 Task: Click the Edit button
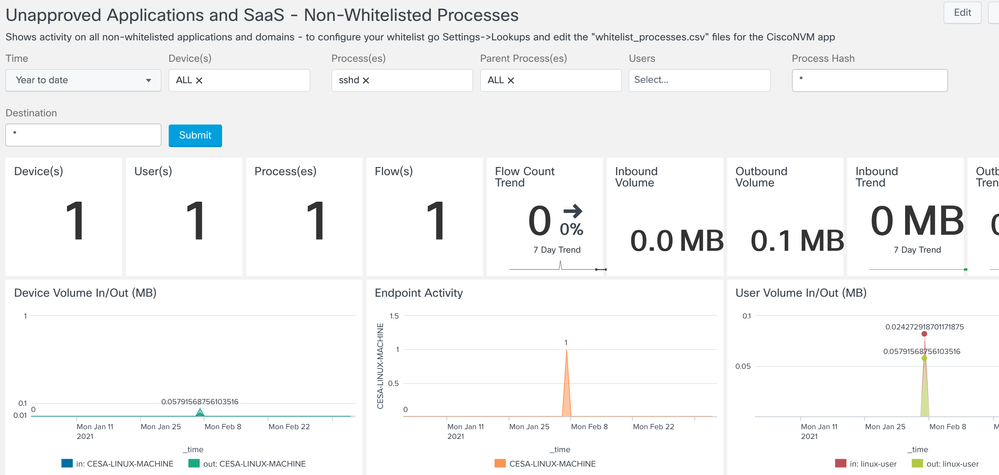pos(962,13)
